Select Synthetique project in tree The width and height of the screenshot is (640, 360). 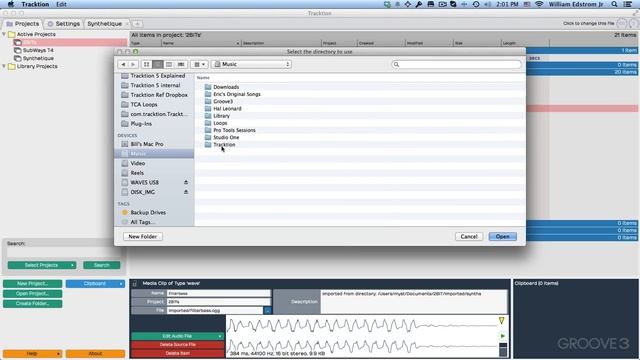tap(38, 58)
